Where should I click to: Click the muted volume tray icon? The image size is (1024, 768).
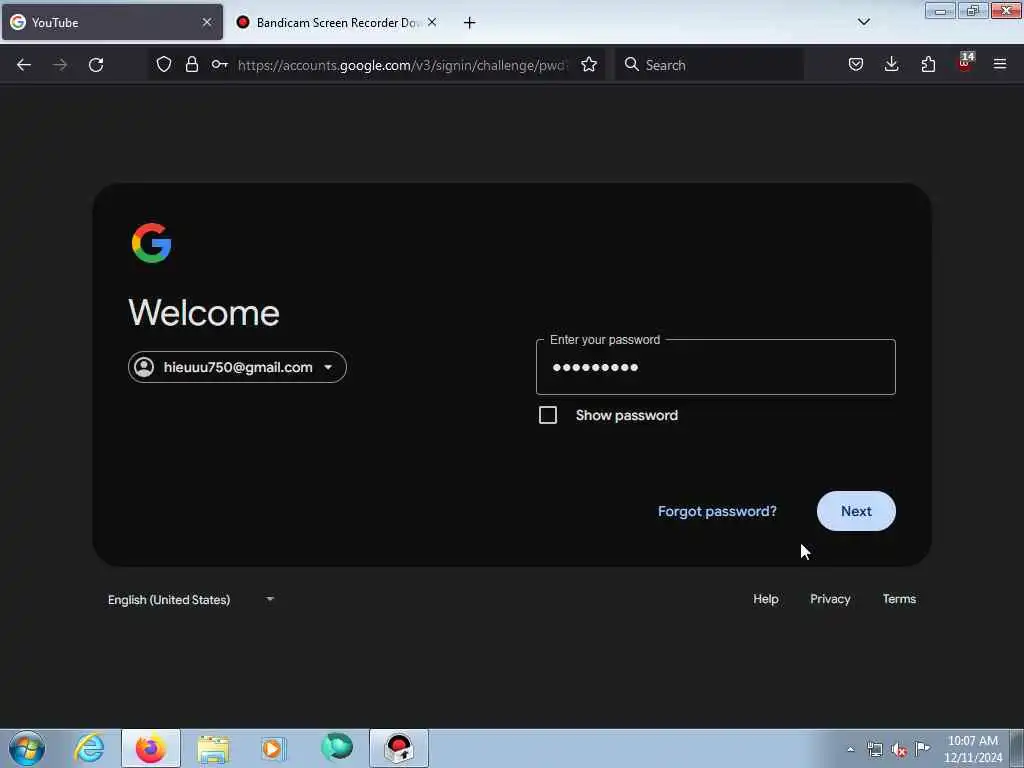click(899, 749)
